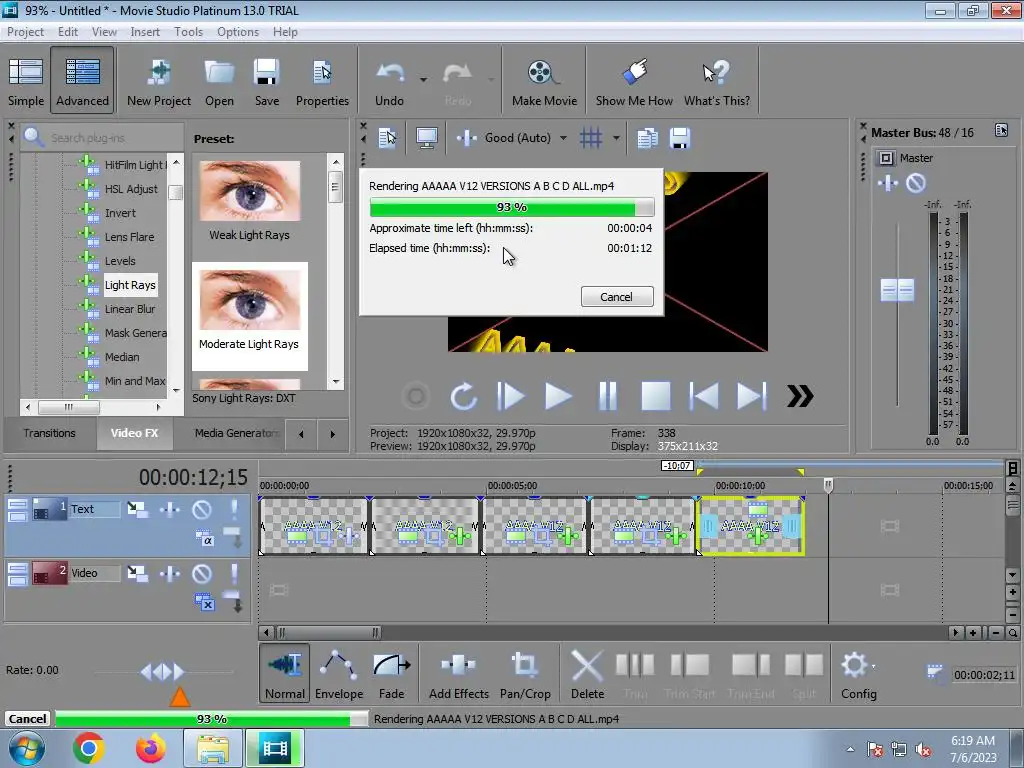Delete the selected clip

[587, 673]
